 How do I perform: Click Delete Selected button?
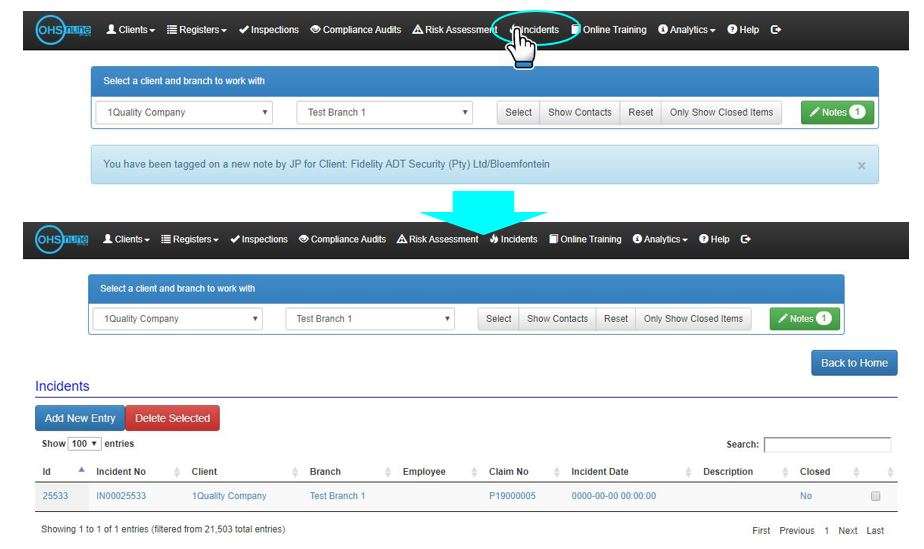[173, 418]
